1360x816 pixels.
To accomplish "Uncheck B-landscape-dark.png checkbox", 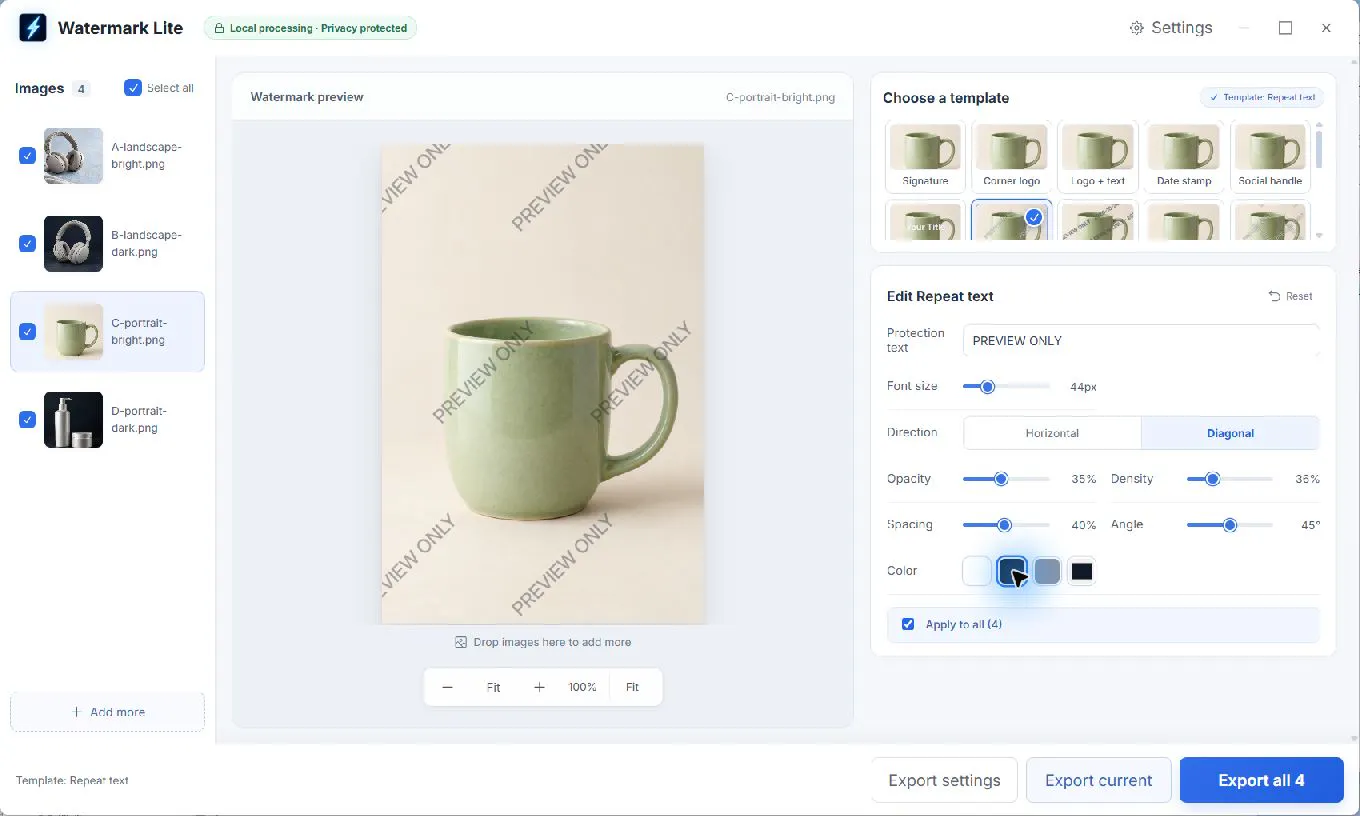I will coord(27,244).
